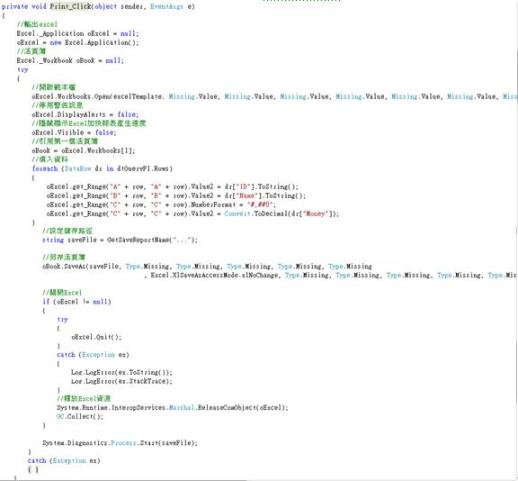Screen dimensions: 518x481
Task: Click on 'oExcel.Visible = false;'
Action: (74, 133)
